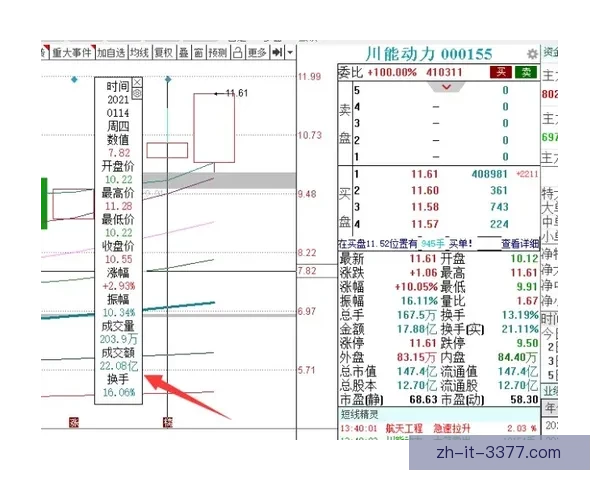Open the 复权 price adjustment option

tap(163, 52)
